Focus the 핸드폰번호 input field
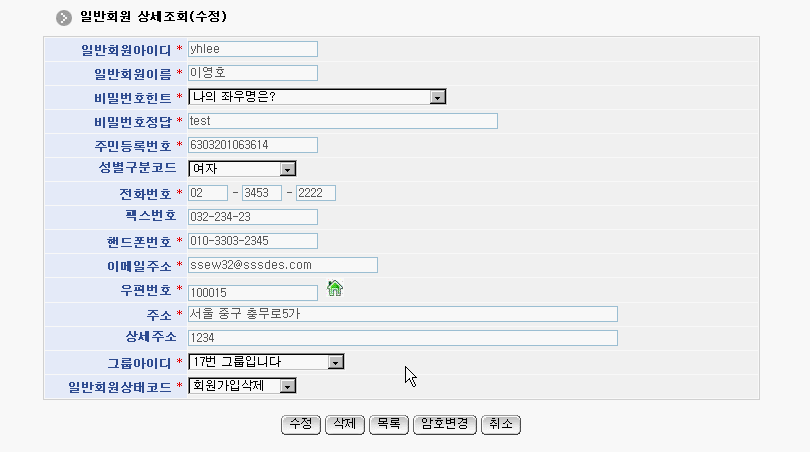The image size is (810, 452). tap(252, 241)
